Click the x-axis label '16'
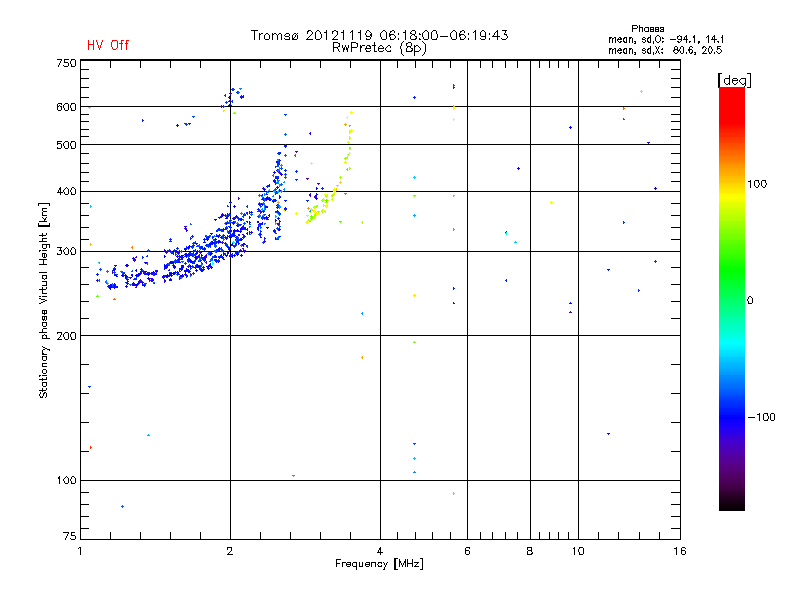Image resolution: width=800 pixels, height=600 pixels. (x=680, y=551)
